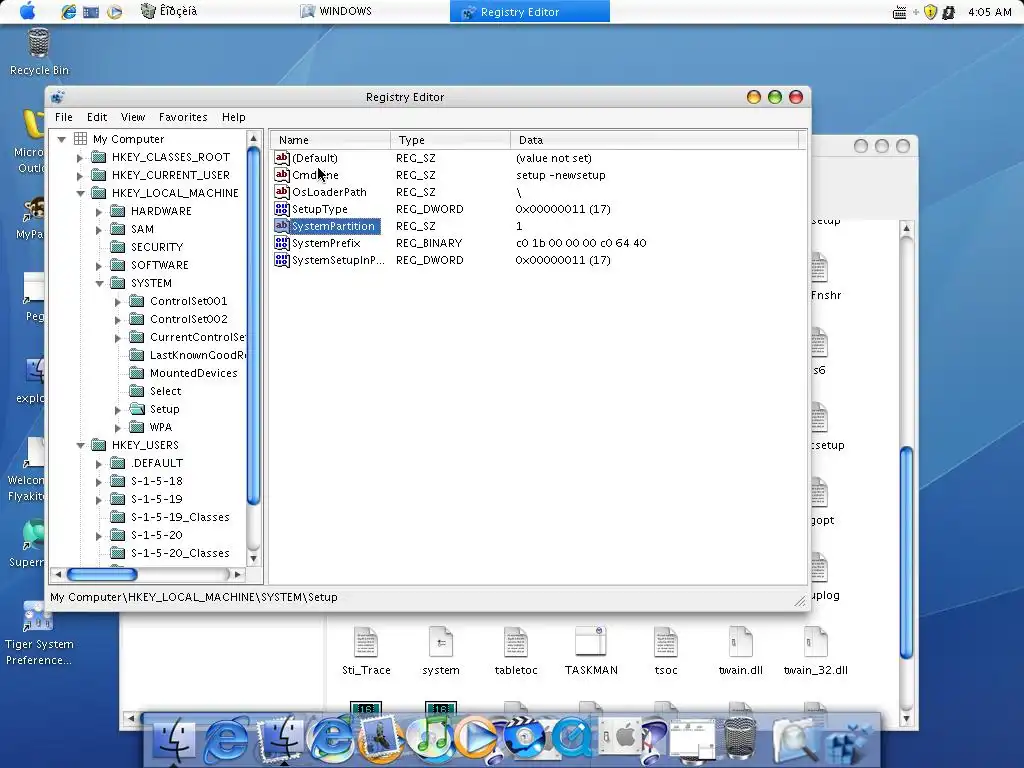Screen dimensions: 1024x768
Task: Select WPA key folder icon
Action: pos(136,427)
